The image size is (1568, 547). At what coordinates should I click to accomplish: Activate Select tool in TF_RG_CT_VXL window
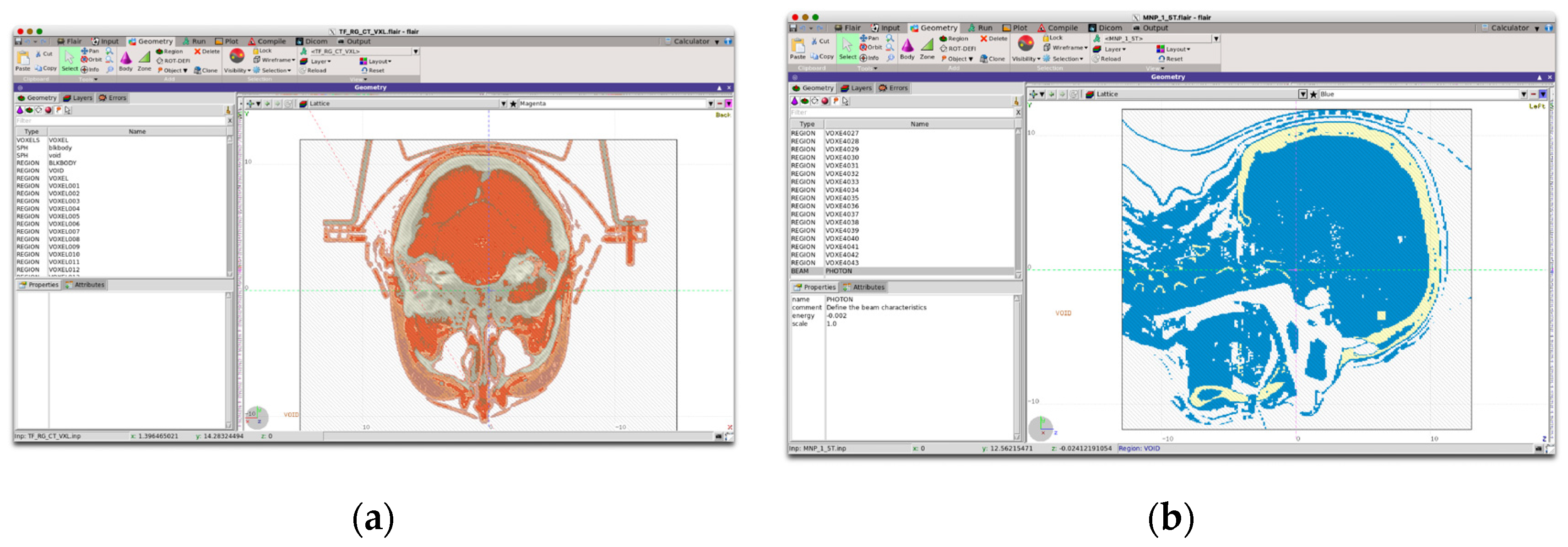[x=70, y=60]
